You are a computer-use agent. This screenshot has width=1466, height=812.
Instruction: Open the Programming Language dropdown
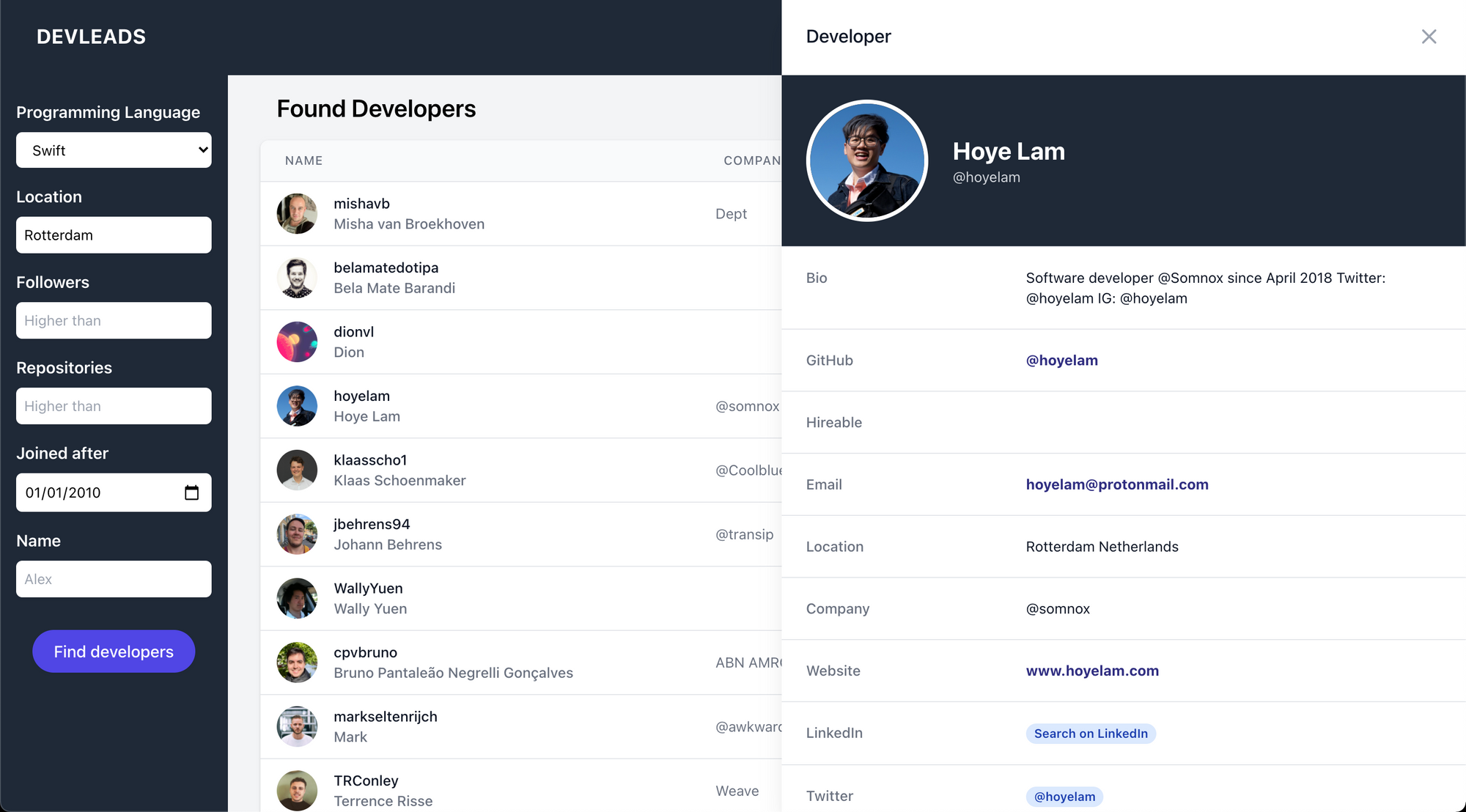point(114,150)
